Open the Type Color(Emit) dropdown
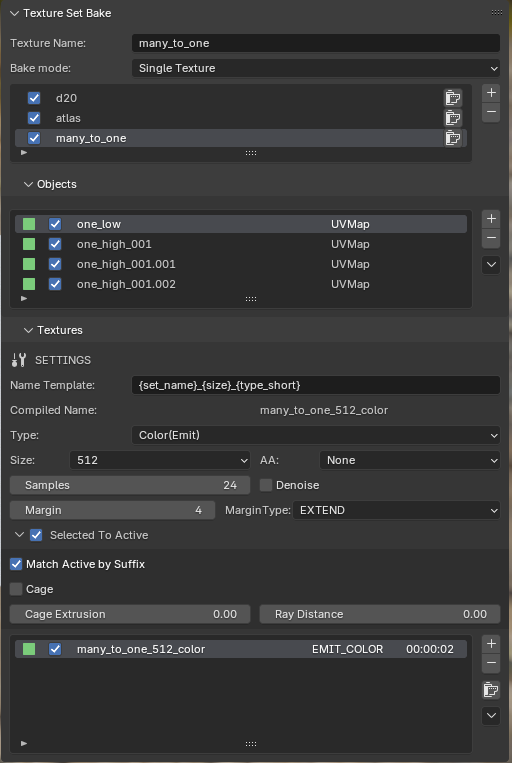The height and width of the screenshot is (763, 512). coord(316,435)
